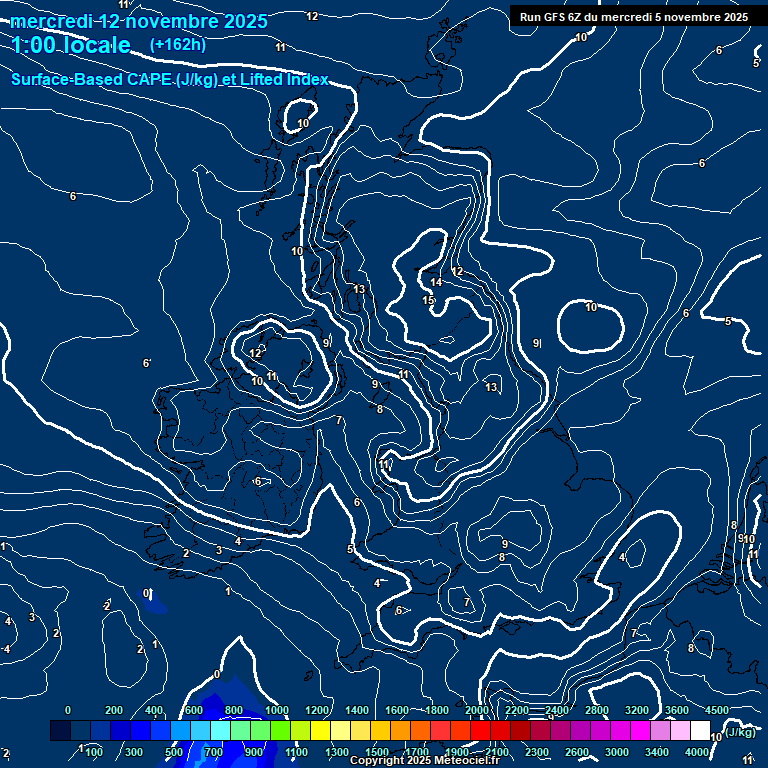Click the '4000' legend value
Image resolution: width=768 pixels, height=768 pixels.
coord(696,752)
